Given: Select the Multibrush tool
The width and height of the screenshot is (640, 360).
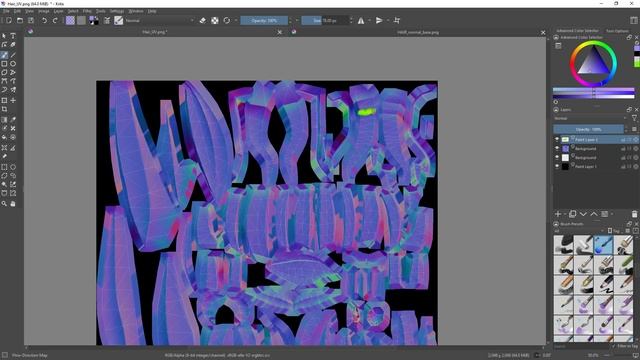Looking at the screenshot, I should (x=13, y=90).
